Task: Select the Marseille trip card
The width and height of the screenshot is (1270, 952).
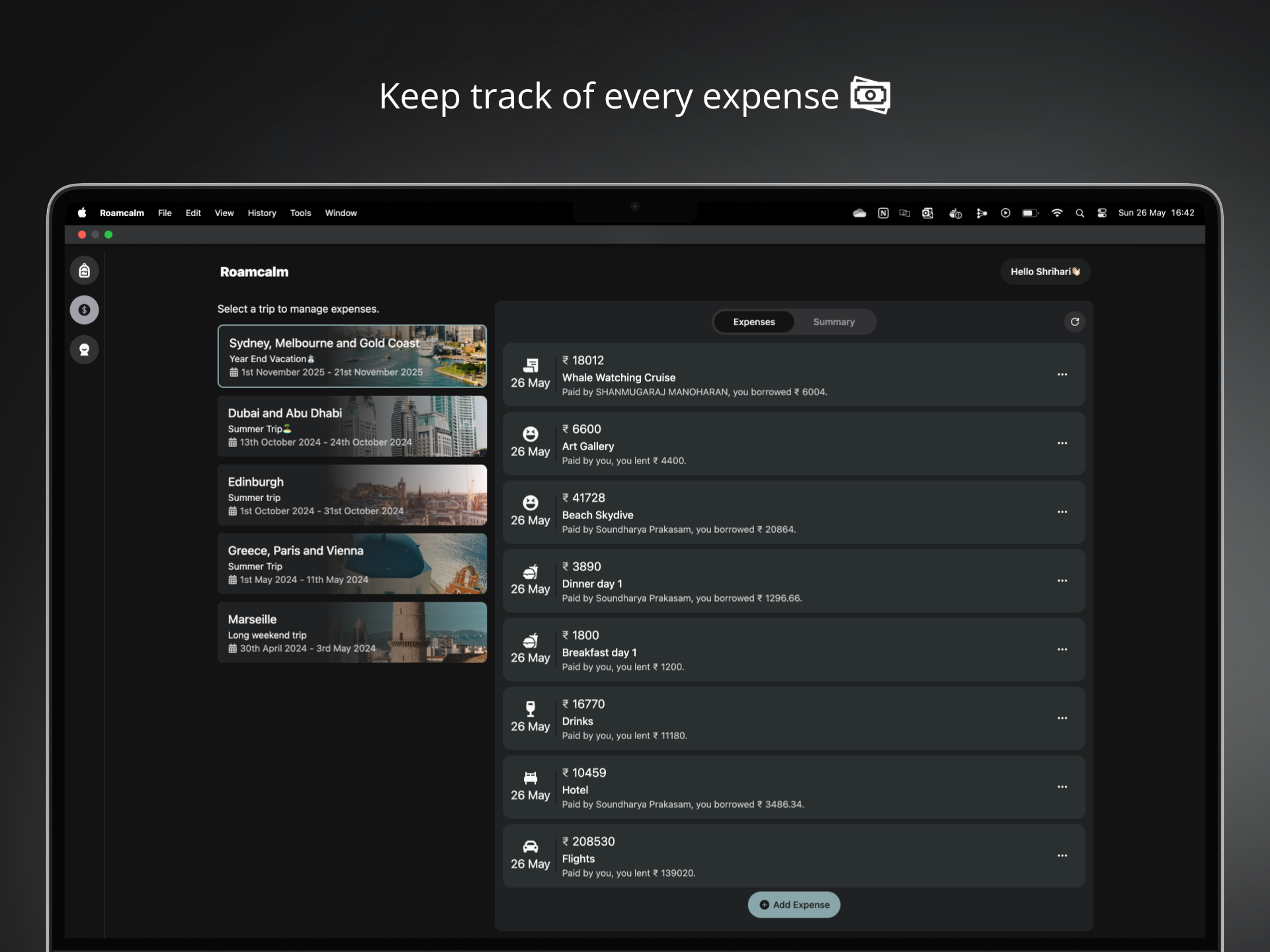Action: click(352, 632)
